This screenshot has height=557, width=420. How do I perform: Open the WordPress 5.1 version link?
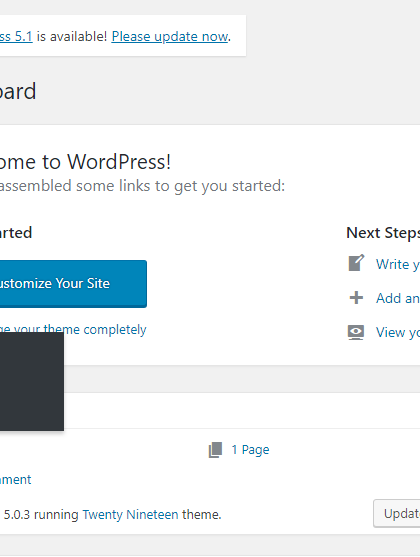tap(16, 36)
